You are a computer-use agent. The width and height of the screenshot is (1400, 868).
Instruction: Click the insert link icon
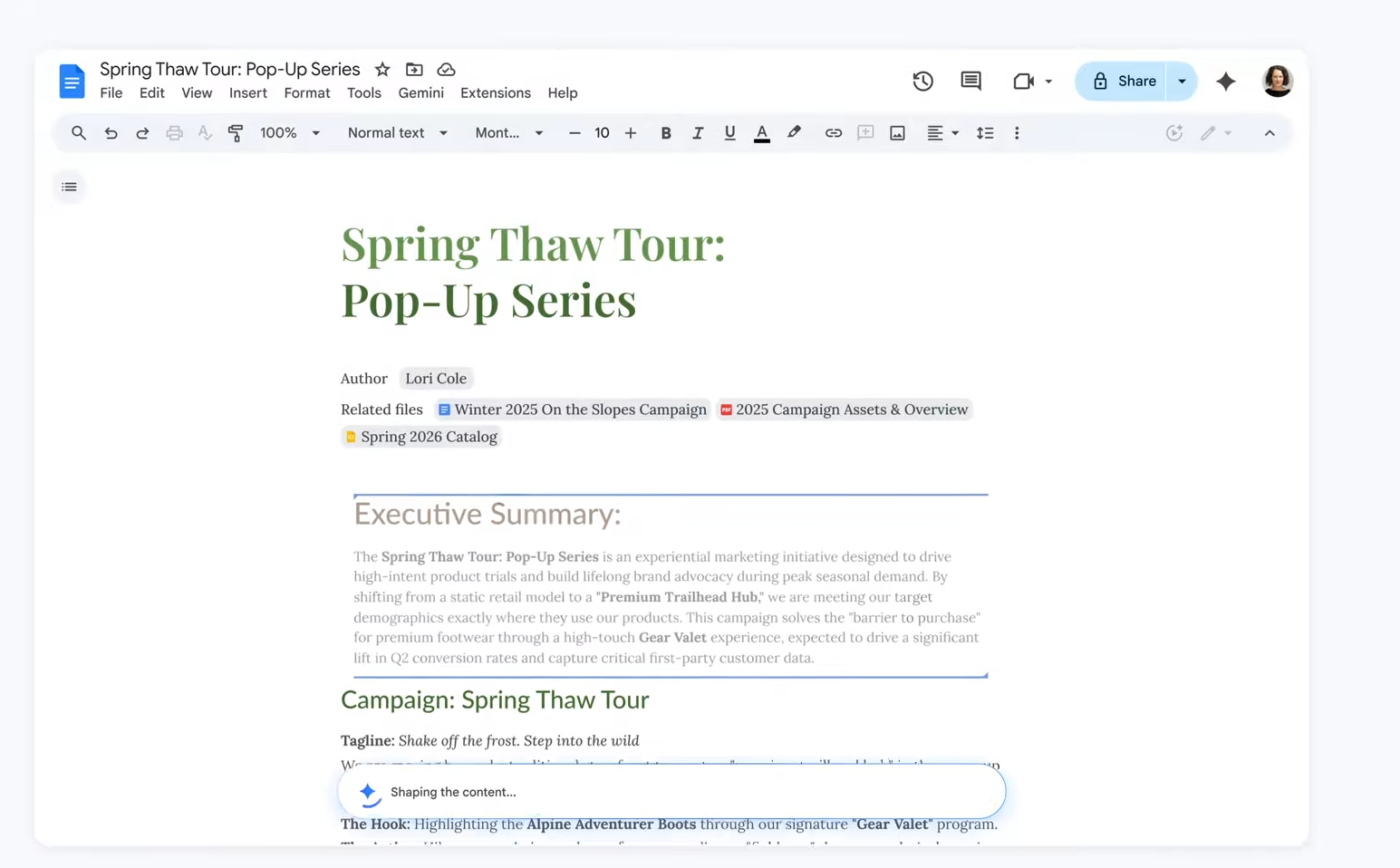click(833, 133)
